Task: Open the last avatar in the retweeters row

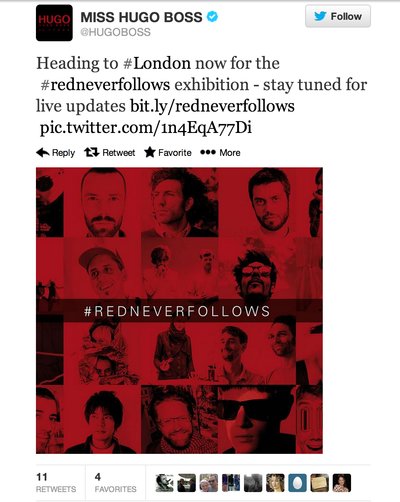Action: [342, 483]
